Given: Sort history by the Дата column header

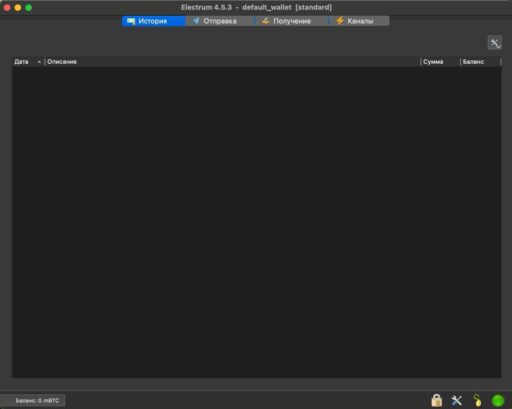Looking at the screenshot, I should pos(21,62).
